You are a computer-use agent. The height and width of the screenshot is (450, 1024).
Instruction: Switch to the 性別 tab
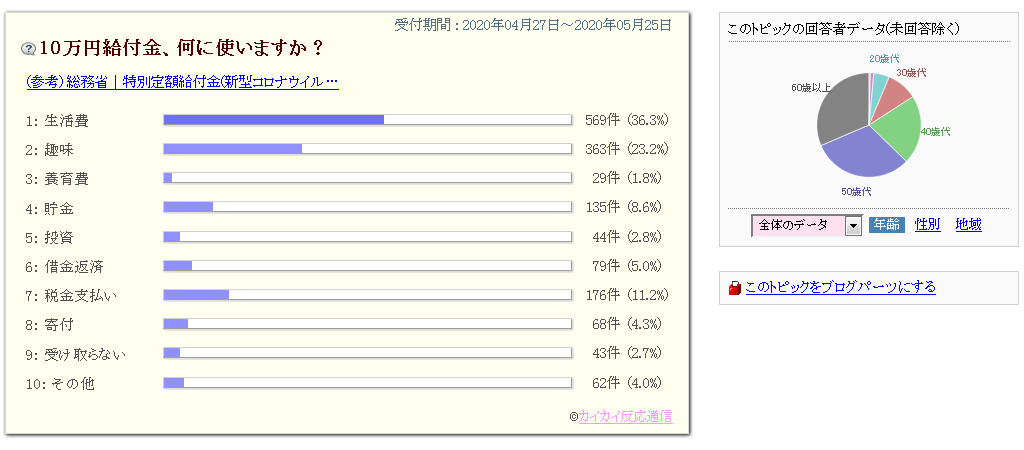[927, 225]
